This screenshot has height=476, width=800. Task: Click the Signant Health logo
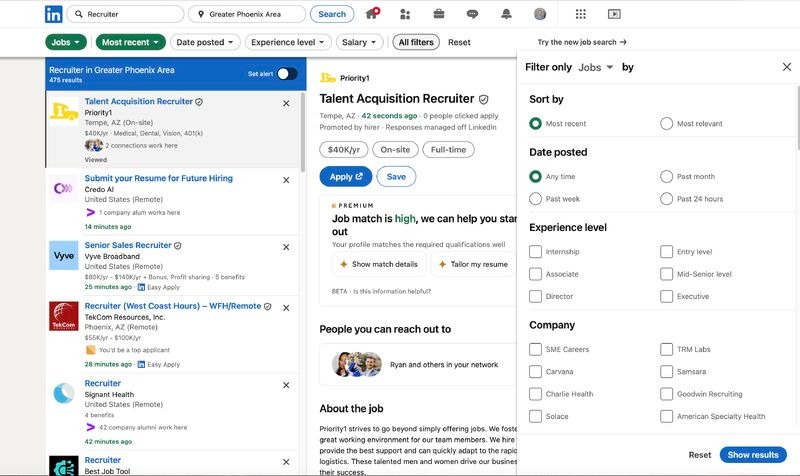click(x=64, y=393)
